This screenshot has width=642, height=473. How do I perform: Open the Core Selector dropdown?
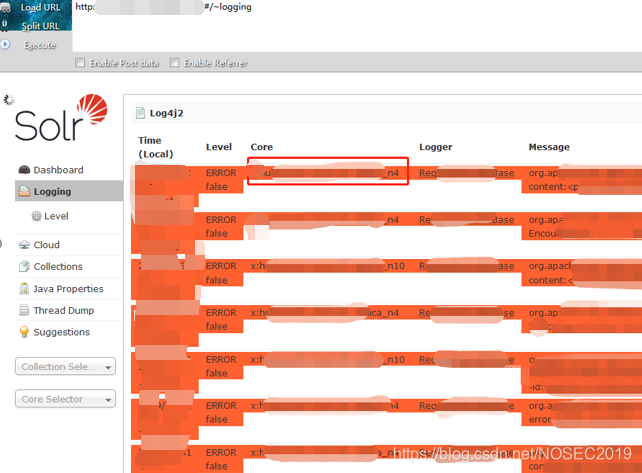[65, 399]
